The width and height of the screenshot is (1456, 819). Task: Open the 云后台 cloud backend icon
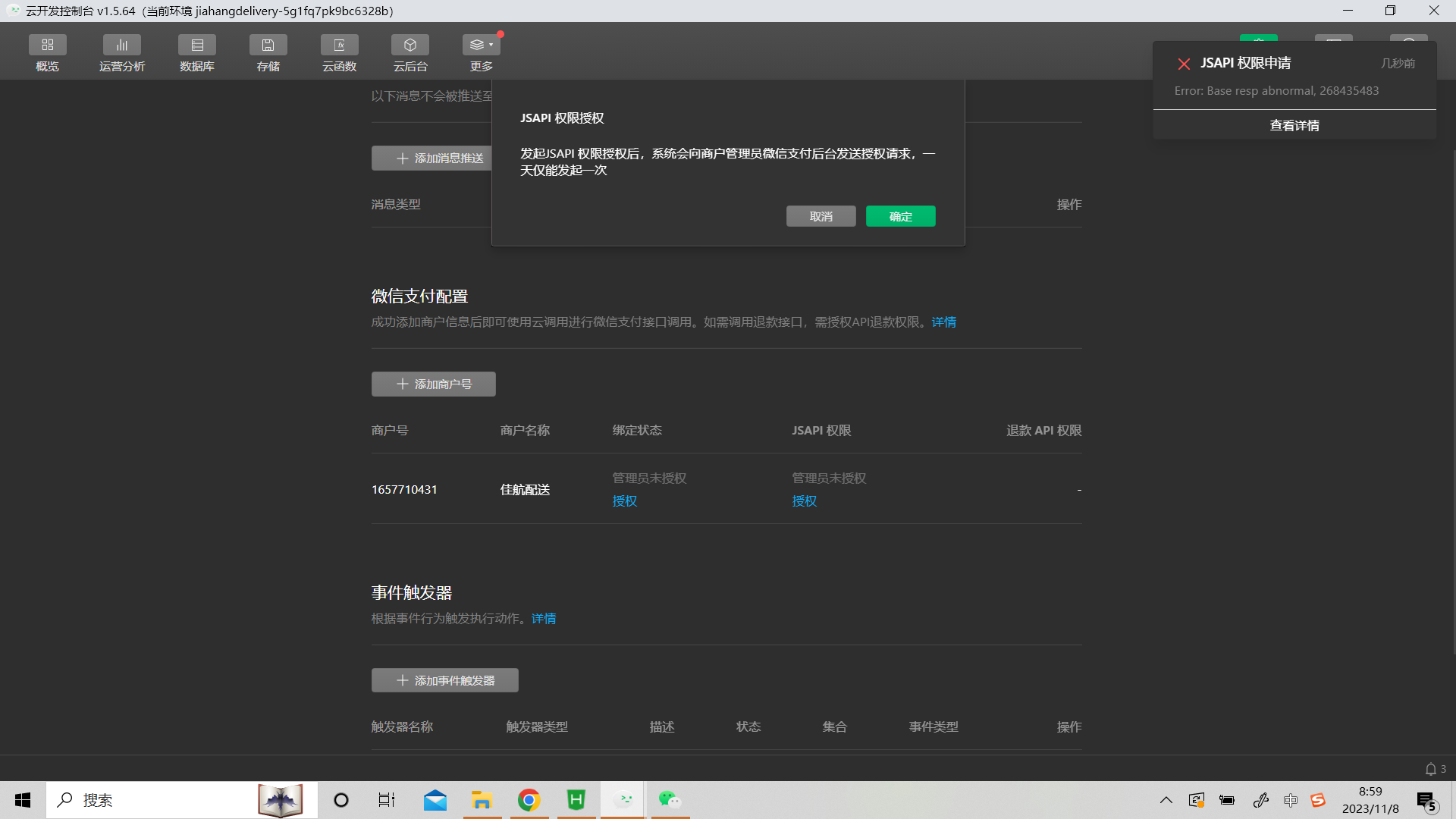click(410, 45)
